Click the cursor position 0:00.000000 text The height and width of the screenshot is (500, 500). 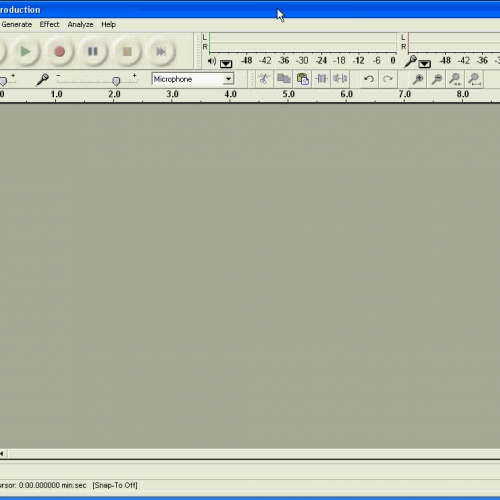click(39, 485)
